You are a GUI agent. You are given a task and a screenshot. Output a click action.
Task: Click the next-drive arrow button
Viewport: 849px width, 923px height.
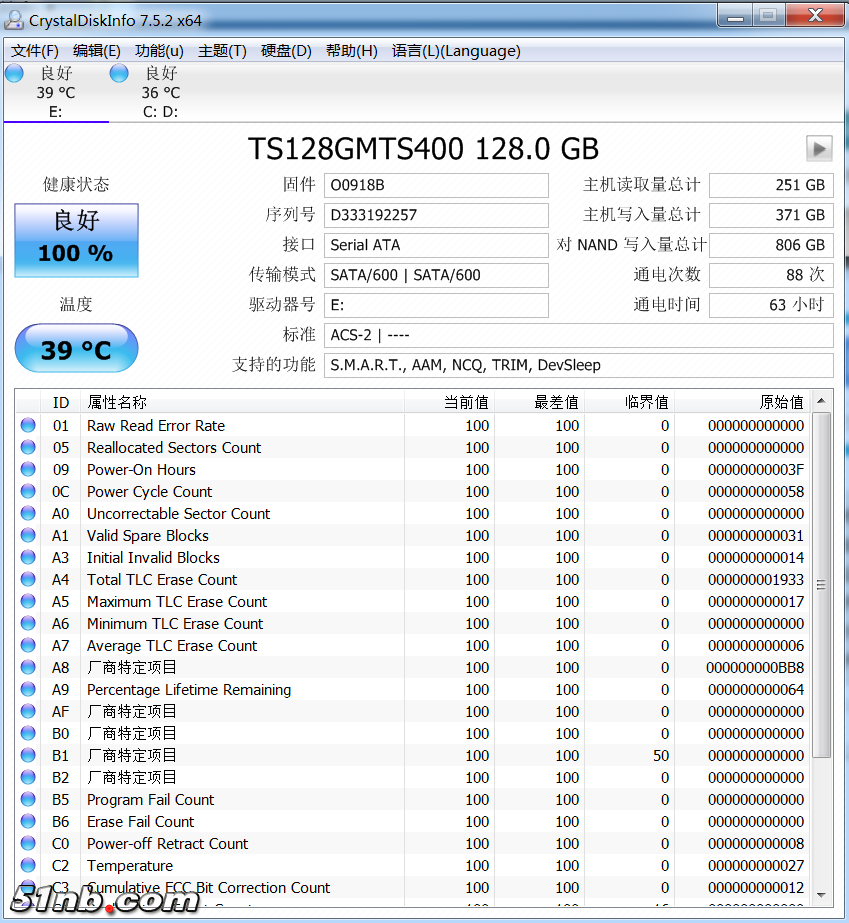[x=819, y=148]
